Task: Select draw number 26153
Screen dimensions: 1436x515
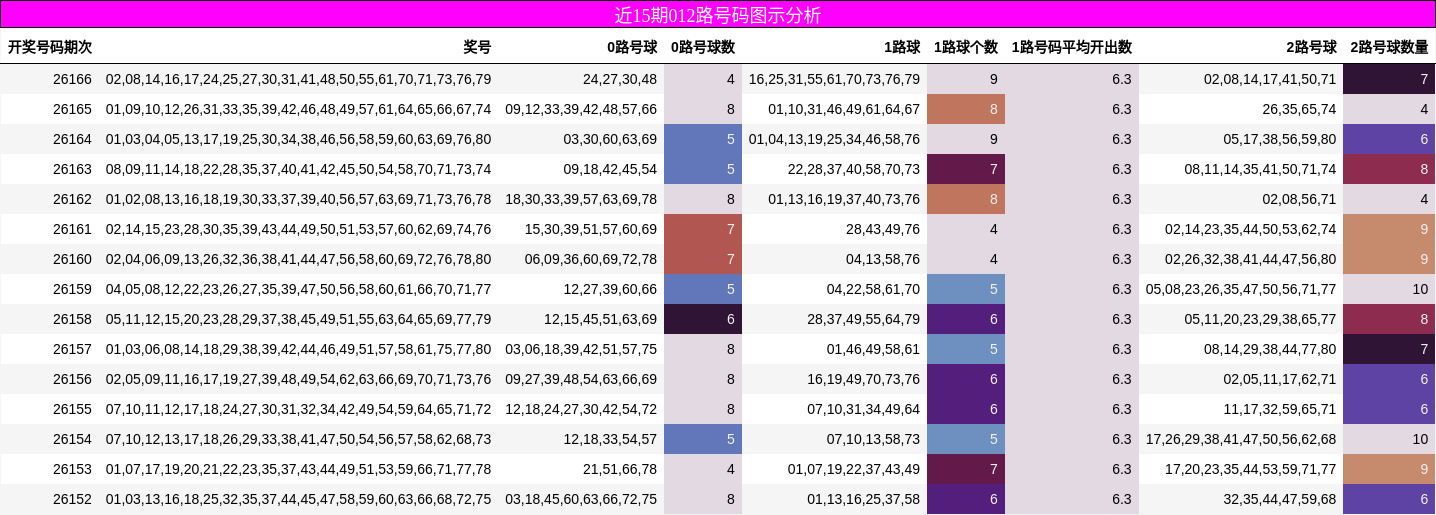Action: (72, 469)
